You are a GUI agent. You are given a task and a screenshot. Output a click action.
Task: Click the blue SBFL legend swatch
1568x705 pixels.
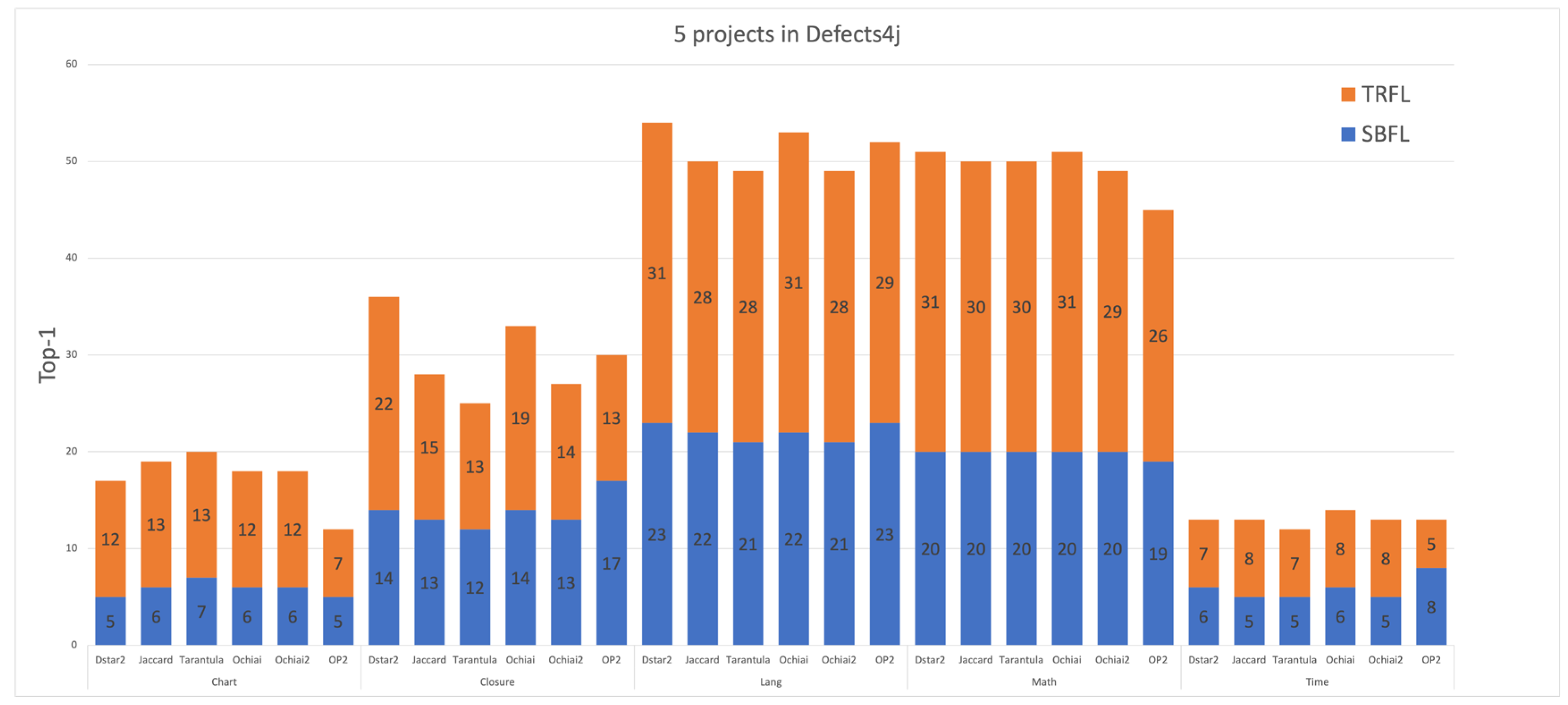[1347, 134]
